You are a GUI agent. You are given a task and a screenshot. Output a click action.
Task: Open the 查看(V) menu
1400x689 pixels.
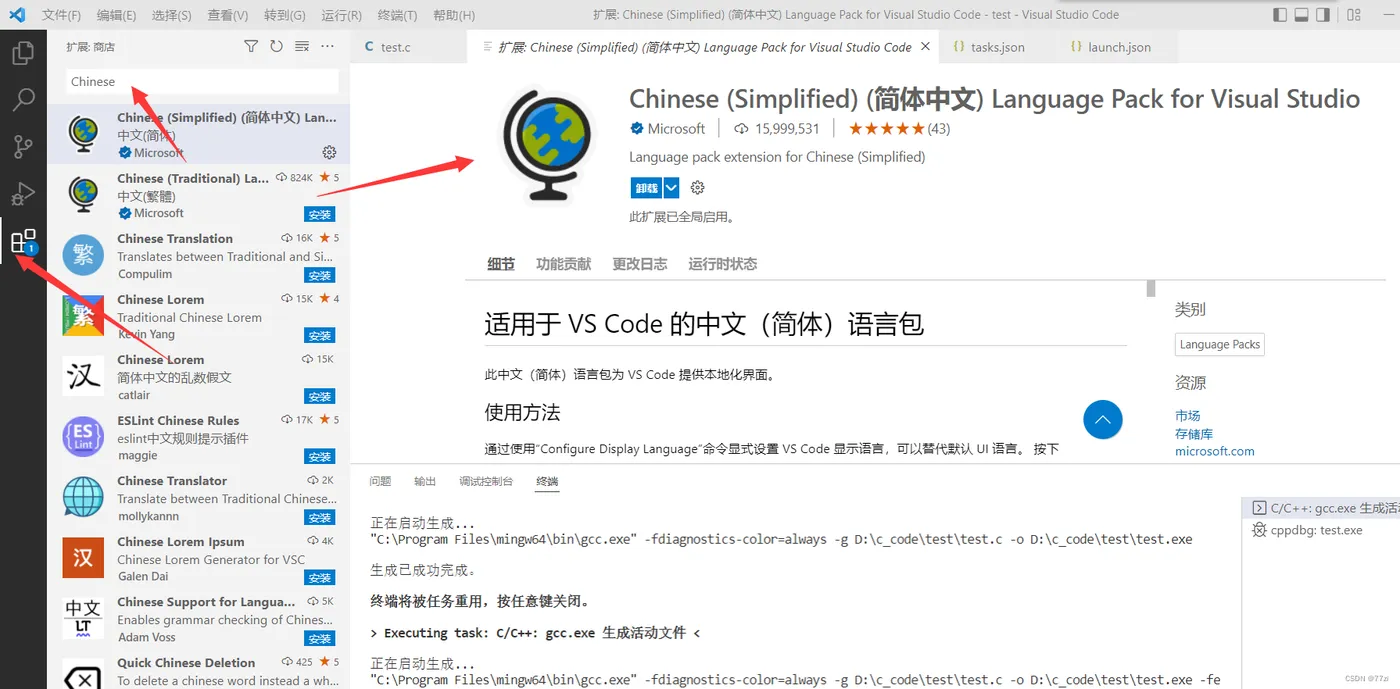pyautogui.click(x=228, y=15)
